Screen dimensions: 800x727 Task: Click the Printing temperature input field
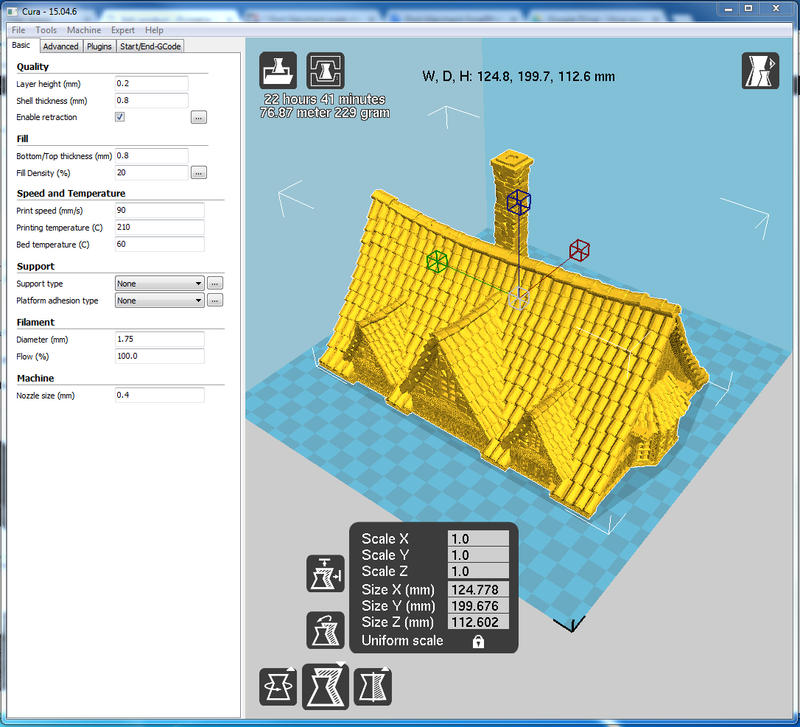pos(160,227)
